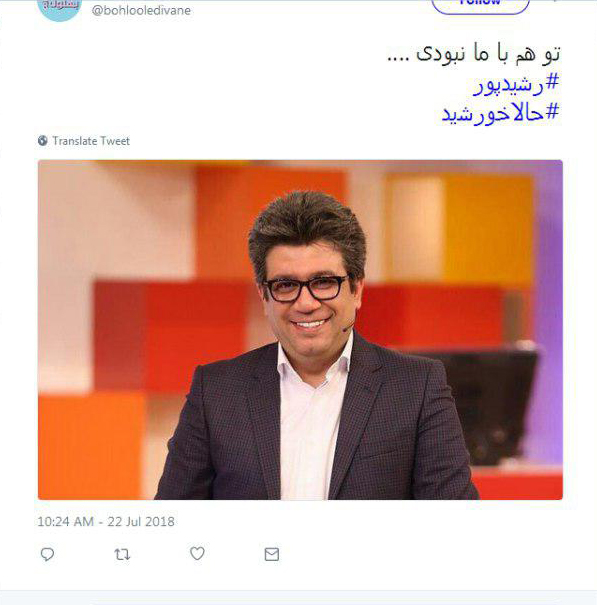Click the orange block in the photo background
The width and height of the screenshot is (597, 605).
click(x=92, y=444)
